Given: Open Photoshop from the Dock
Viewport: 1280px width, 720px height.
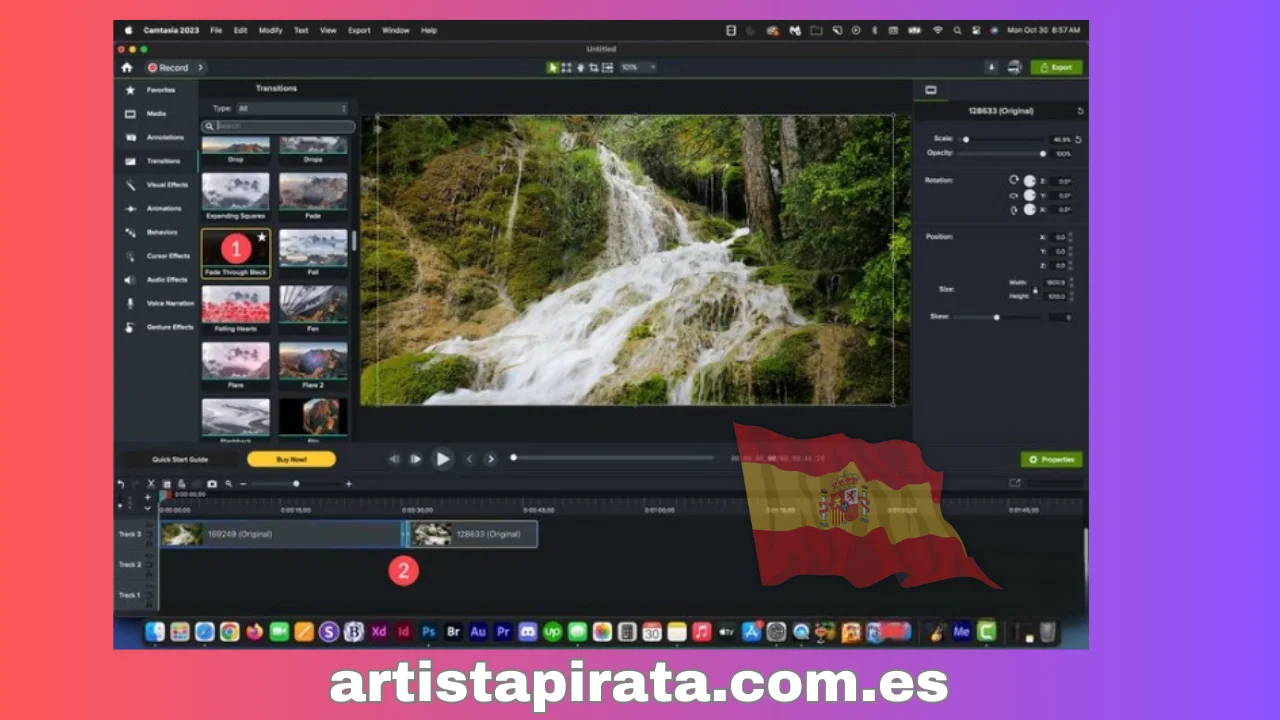Looking at the screenshot, I should click(x=428, y=632).
